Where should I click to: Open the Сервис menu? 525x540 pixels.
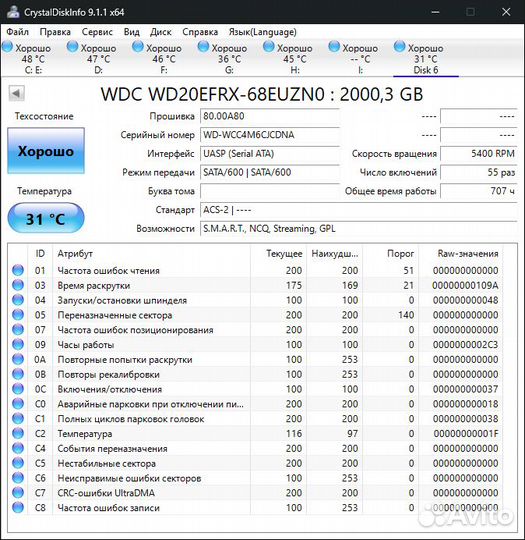pos(97,32)
